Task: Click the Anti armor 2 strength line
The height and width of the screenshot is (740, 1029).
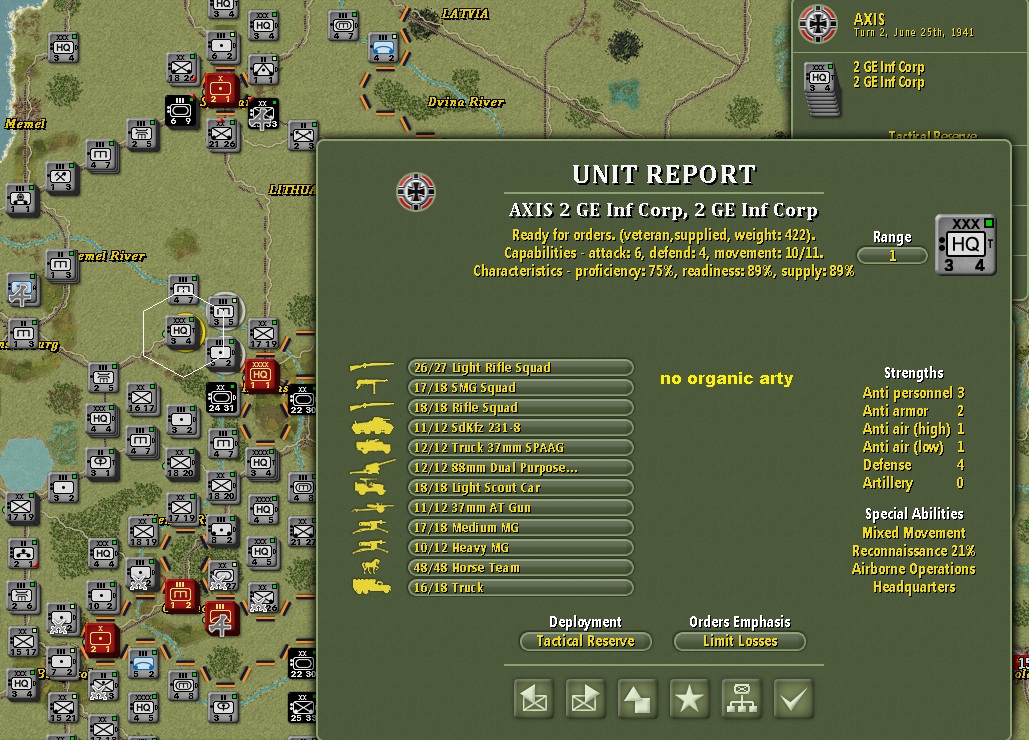Action: pos(913,411)
